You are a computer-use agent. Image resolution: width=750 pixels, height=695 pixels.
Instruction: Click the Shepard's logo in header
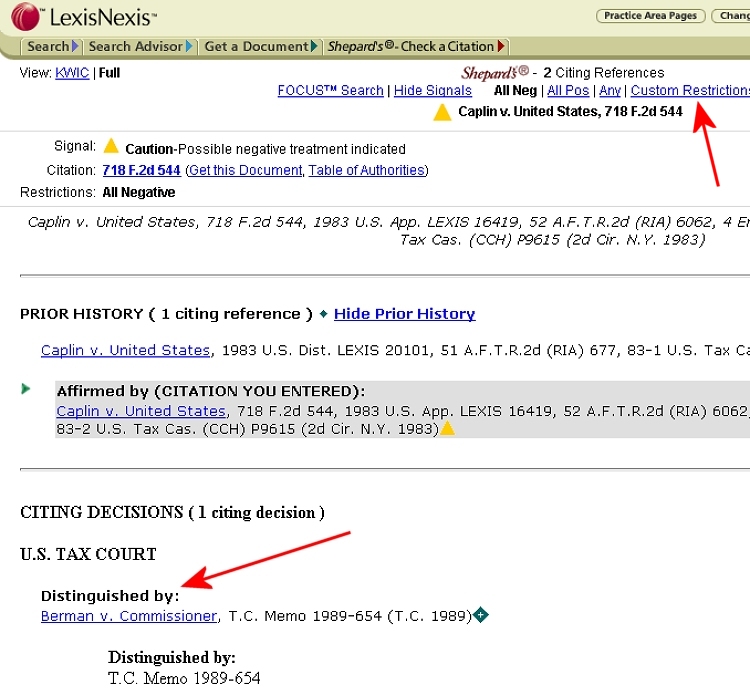[x=495, y=73]
